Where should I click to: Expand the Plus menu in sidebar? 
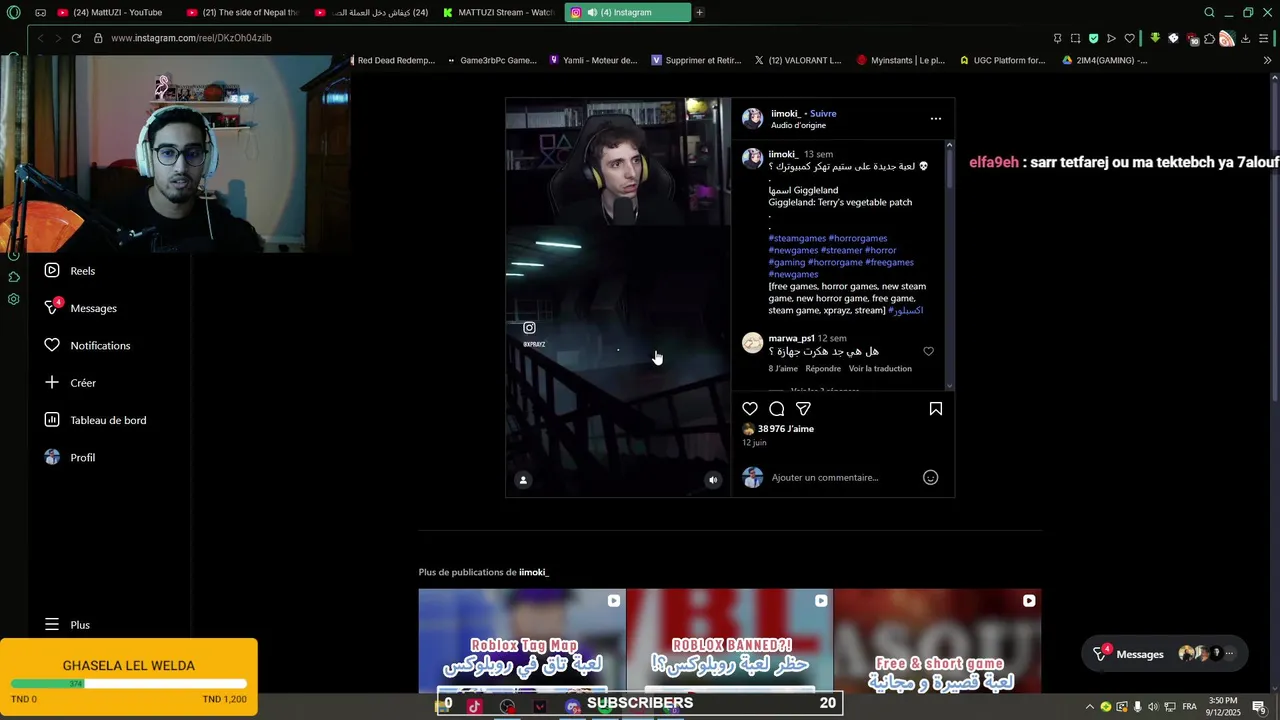tap(67, 625)
